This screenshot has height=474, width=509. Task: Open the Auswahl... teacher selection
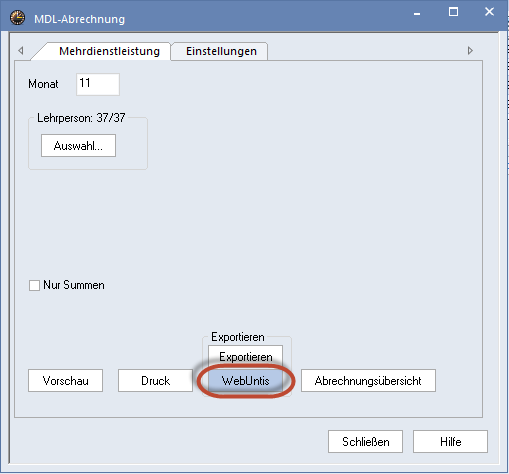pos(78,146)
